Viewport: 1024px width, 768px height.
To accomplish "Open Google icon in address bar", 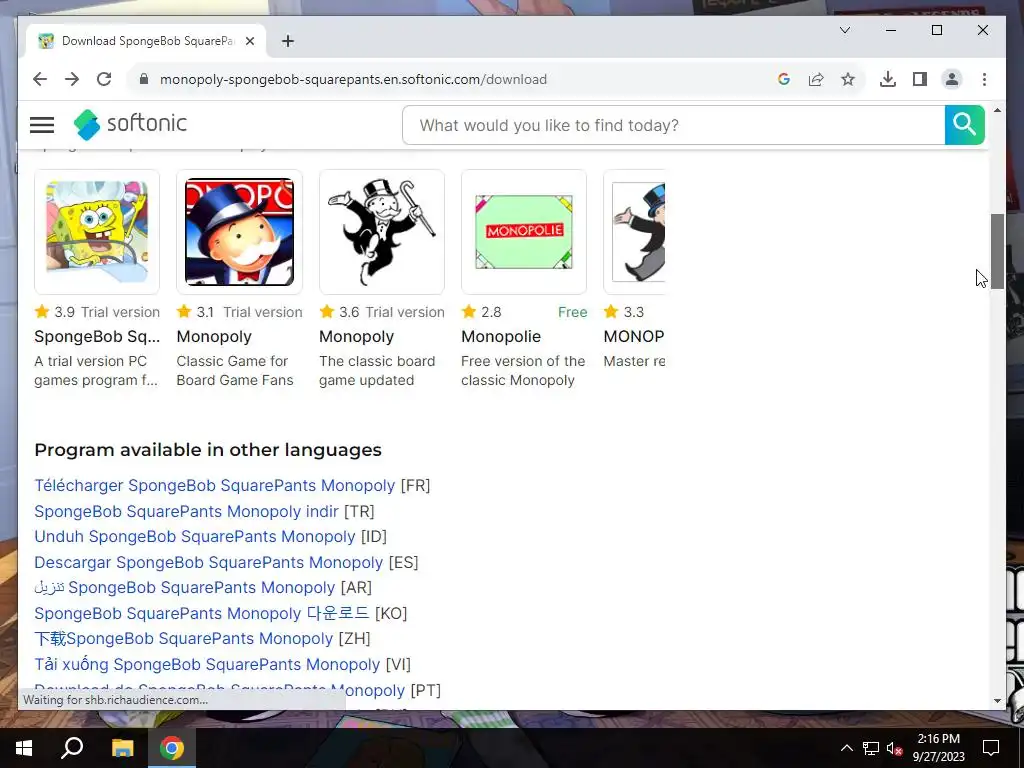I will click(x=784, y=79).
